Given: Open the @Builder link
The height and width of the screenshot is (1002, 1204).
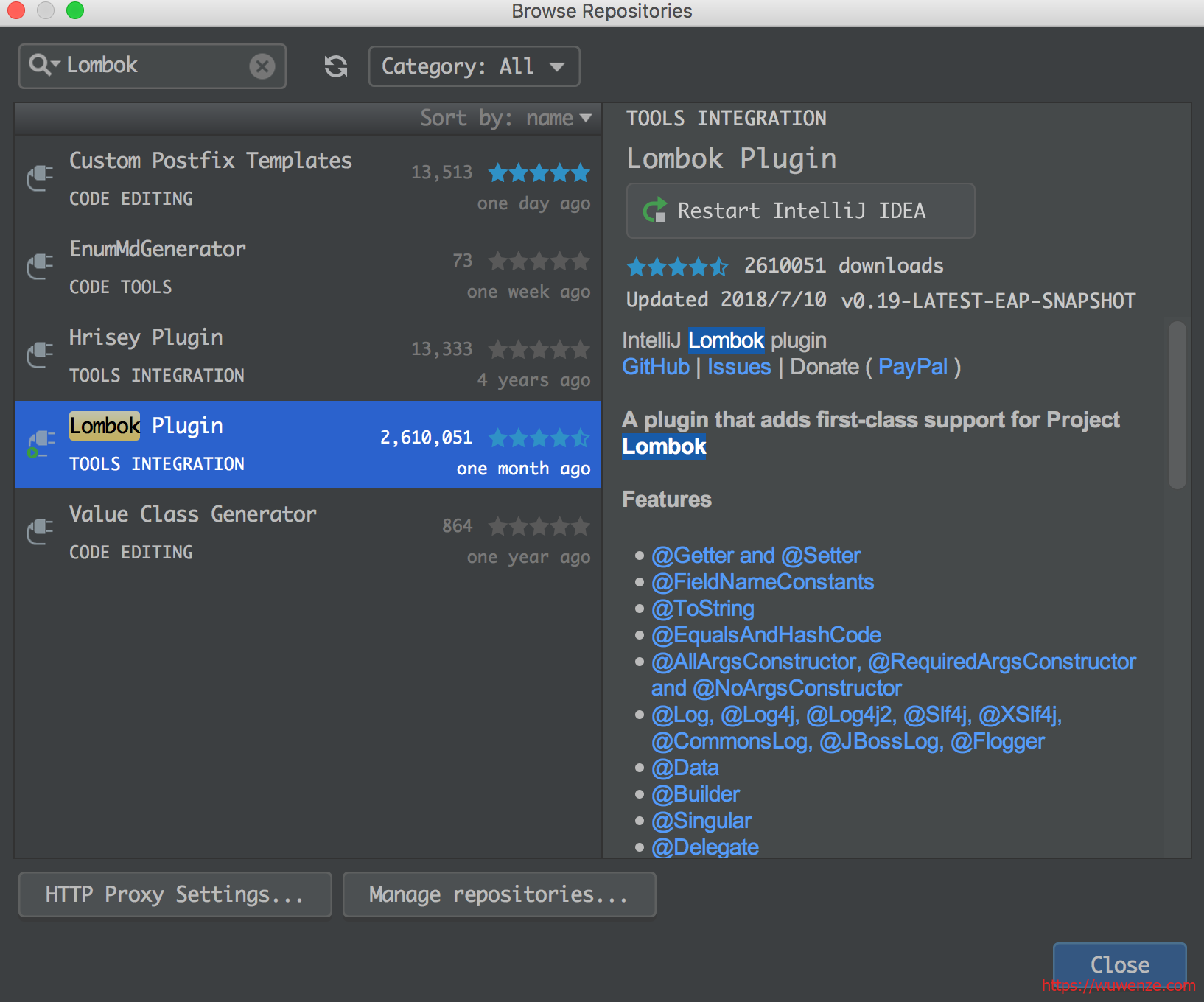Looking at the screenshot, I should click(x=696, y=794).
